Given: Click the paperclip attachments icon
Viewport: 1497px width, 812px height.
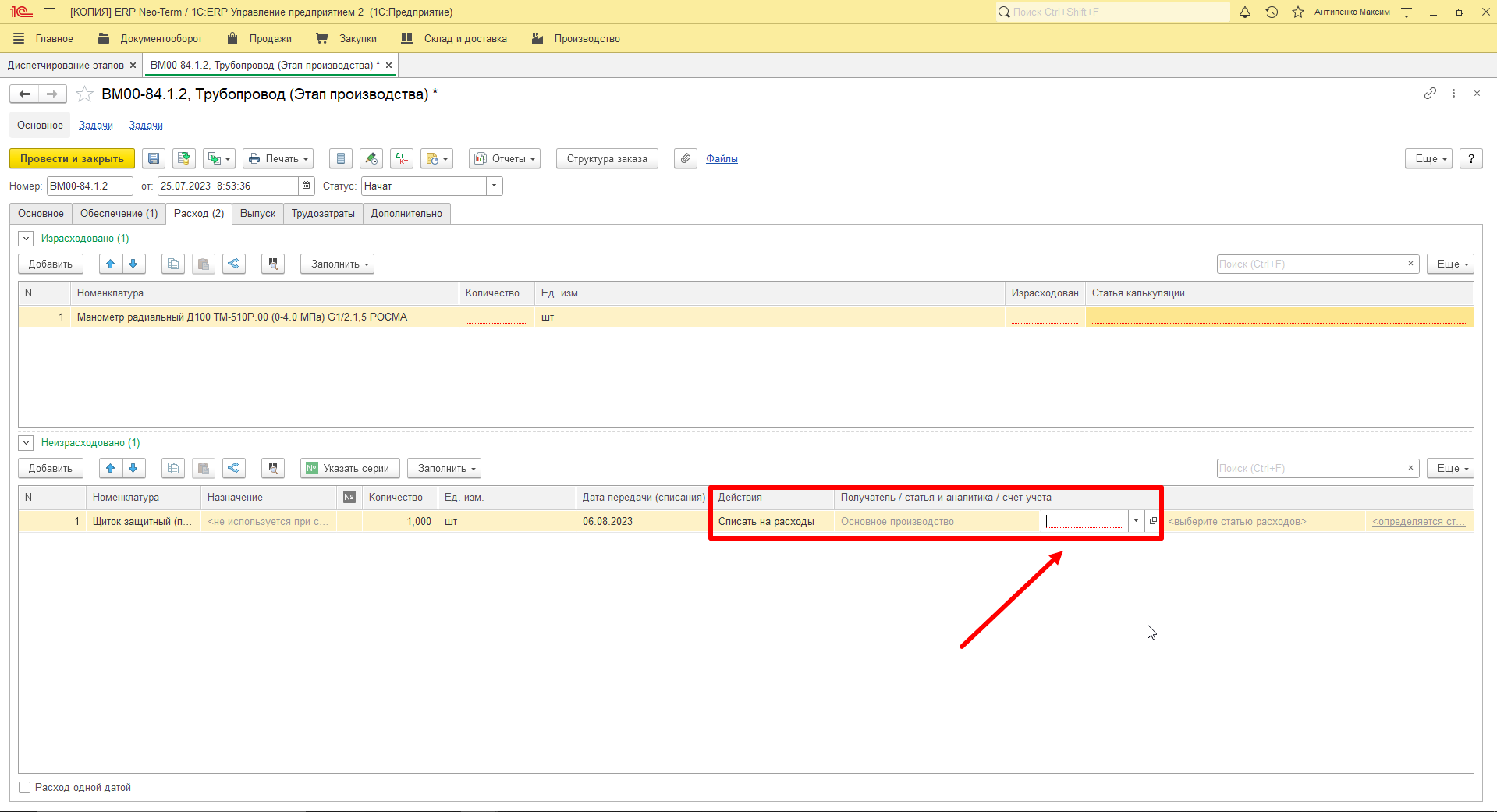Looking at the screenshot, I should (x=686, y=158).
